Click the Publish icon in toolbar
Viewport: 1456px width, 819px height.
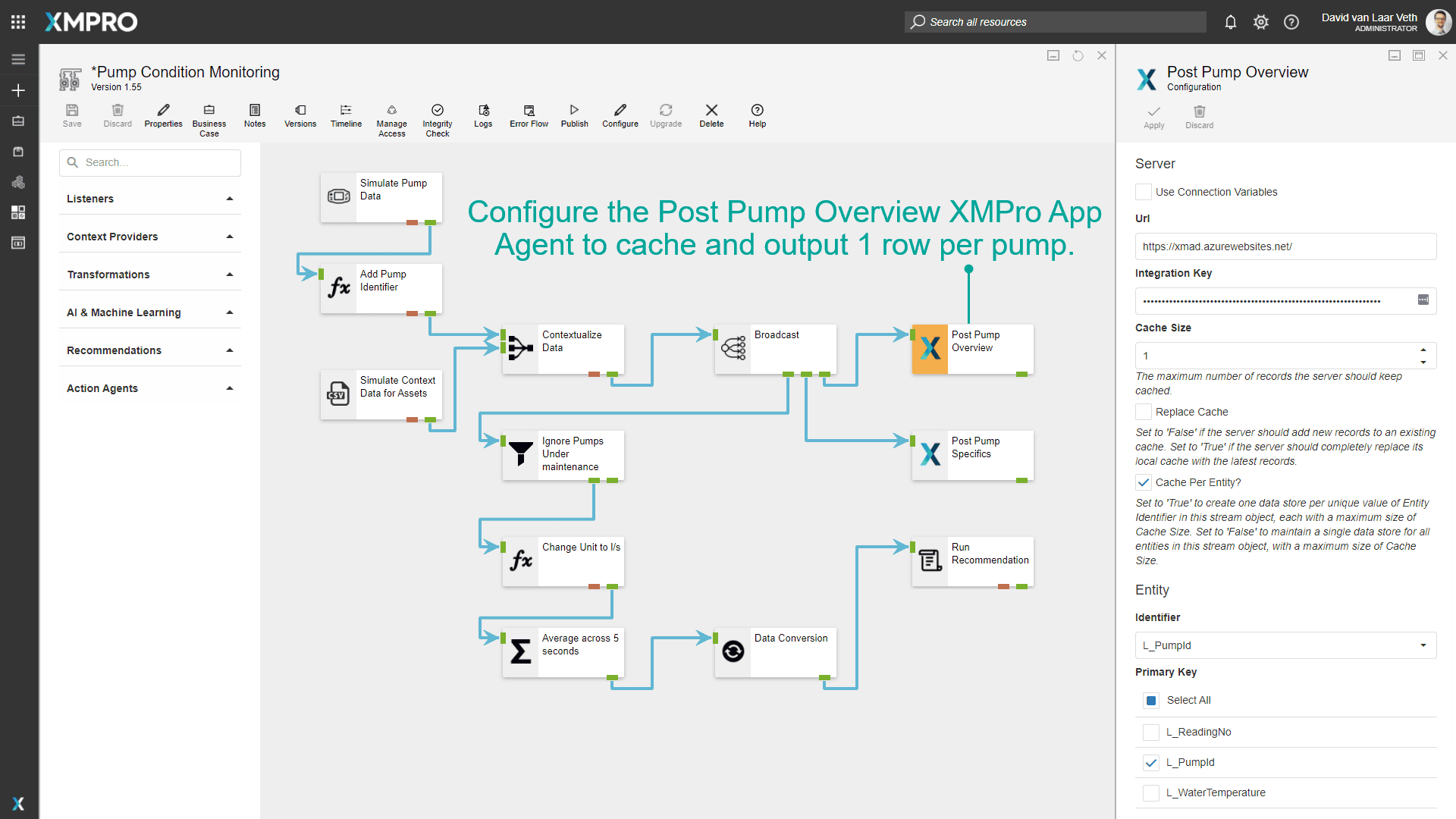574,111
